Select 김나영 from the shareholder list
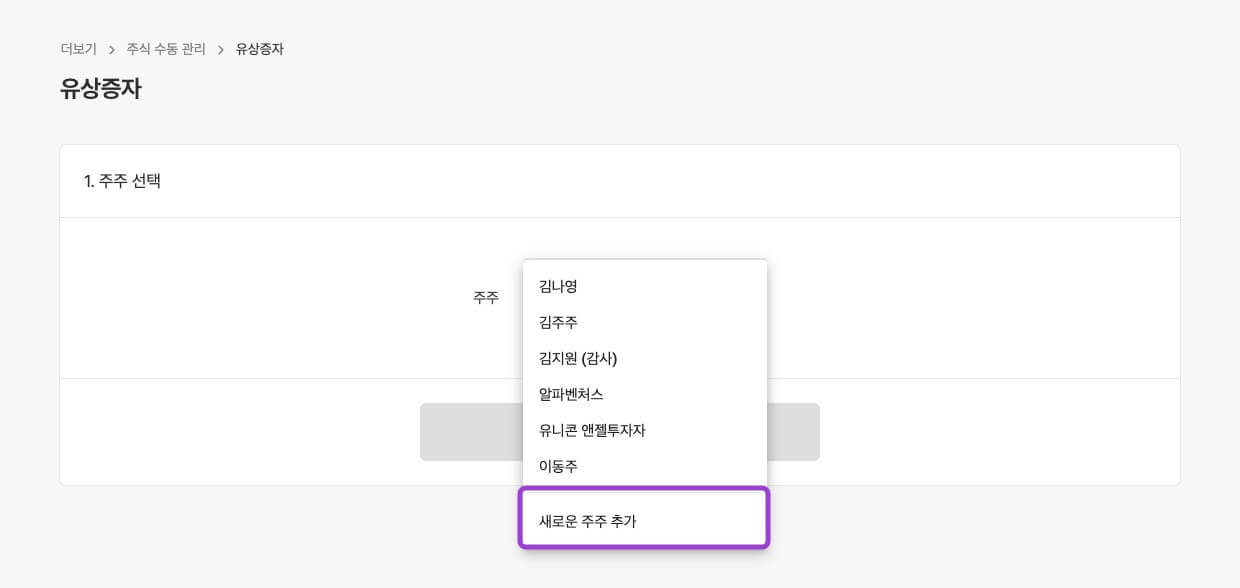This screenshot has width=1240, height=588. coord(558,287)
